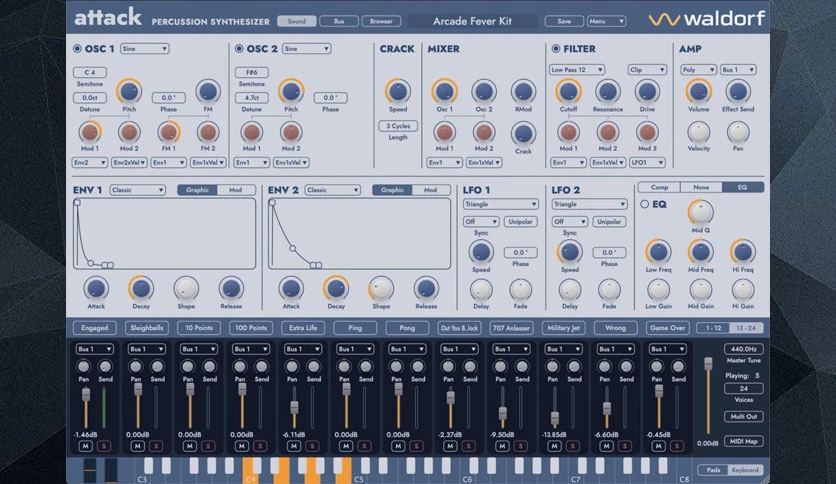Image resolution: width=836 pixels, height=484 pixels.
Task: Click the EQ Mid Q knob
Action: click(x=701, y=212)
